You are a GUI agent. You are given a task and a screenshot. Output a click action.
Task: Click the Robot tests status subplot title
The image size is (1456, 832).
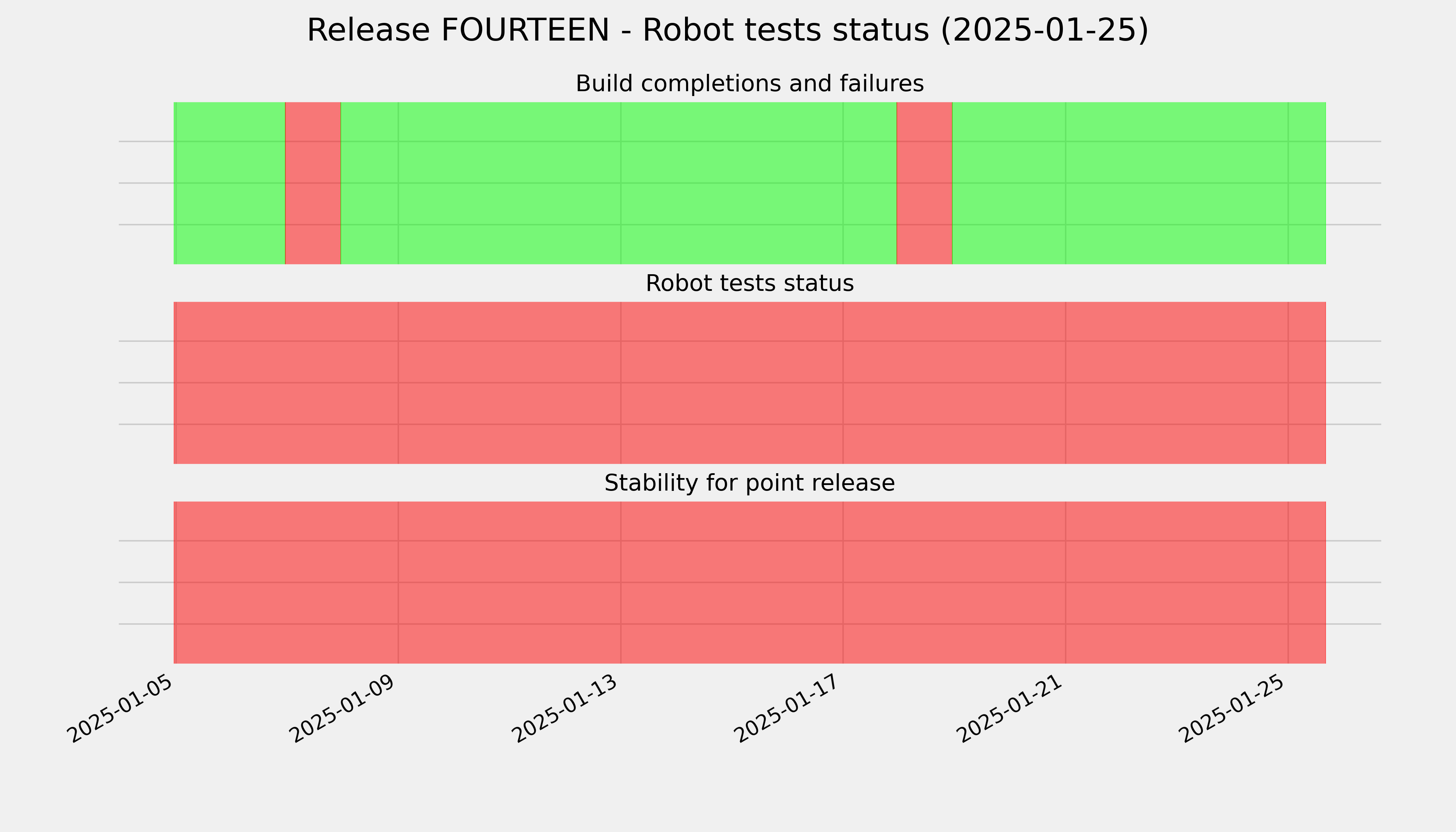pos(750,284)
